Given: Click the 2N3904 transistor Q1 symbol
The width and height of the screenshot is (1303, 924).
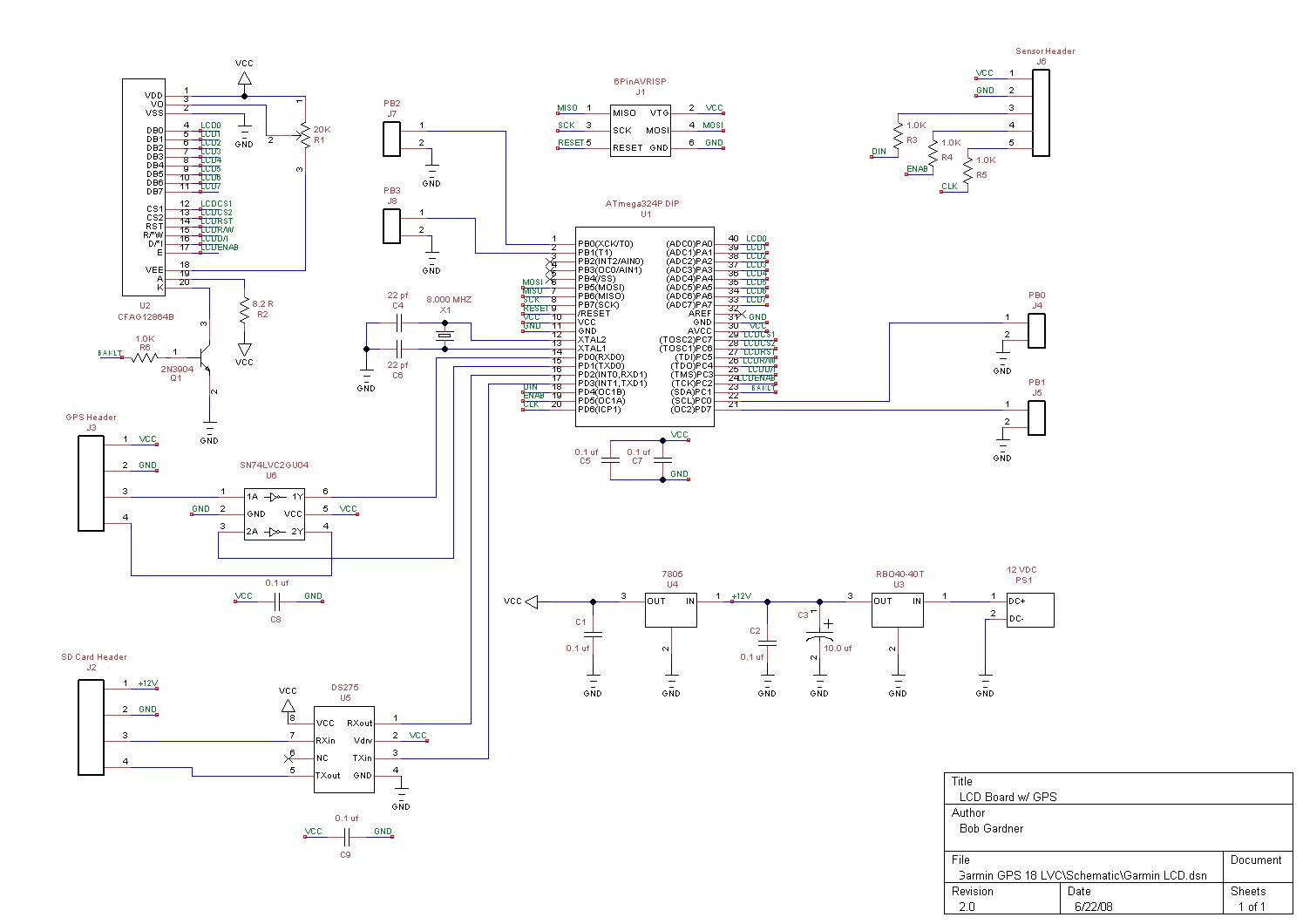Looking at the screenshot, I should pos(205,357).
